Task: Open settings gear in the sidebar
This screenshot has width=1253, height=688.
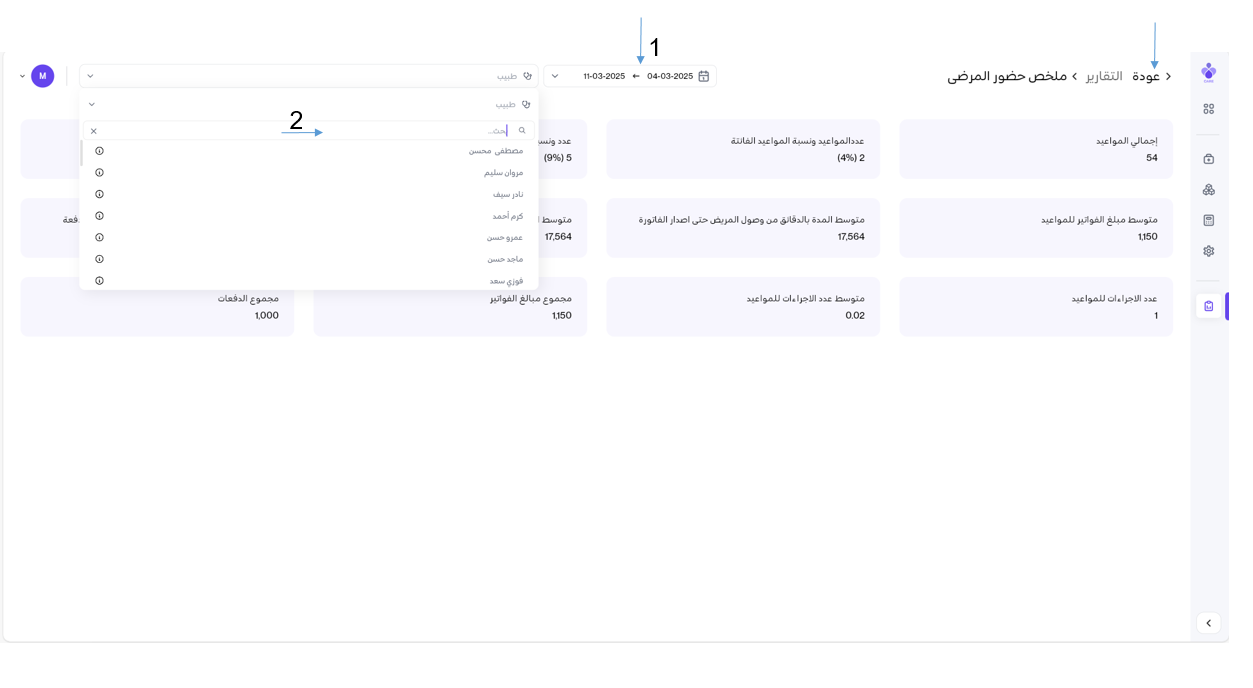Action: 1208,251
